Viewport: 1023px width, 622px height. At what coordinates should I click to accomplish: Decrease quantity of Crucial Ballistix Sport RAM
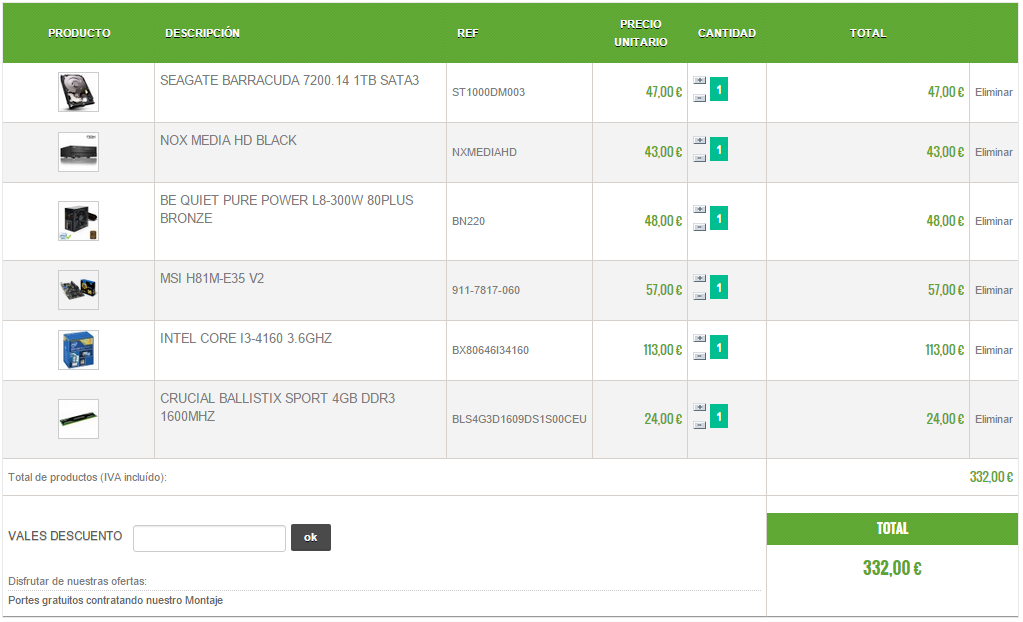click(x=699, y=426)
